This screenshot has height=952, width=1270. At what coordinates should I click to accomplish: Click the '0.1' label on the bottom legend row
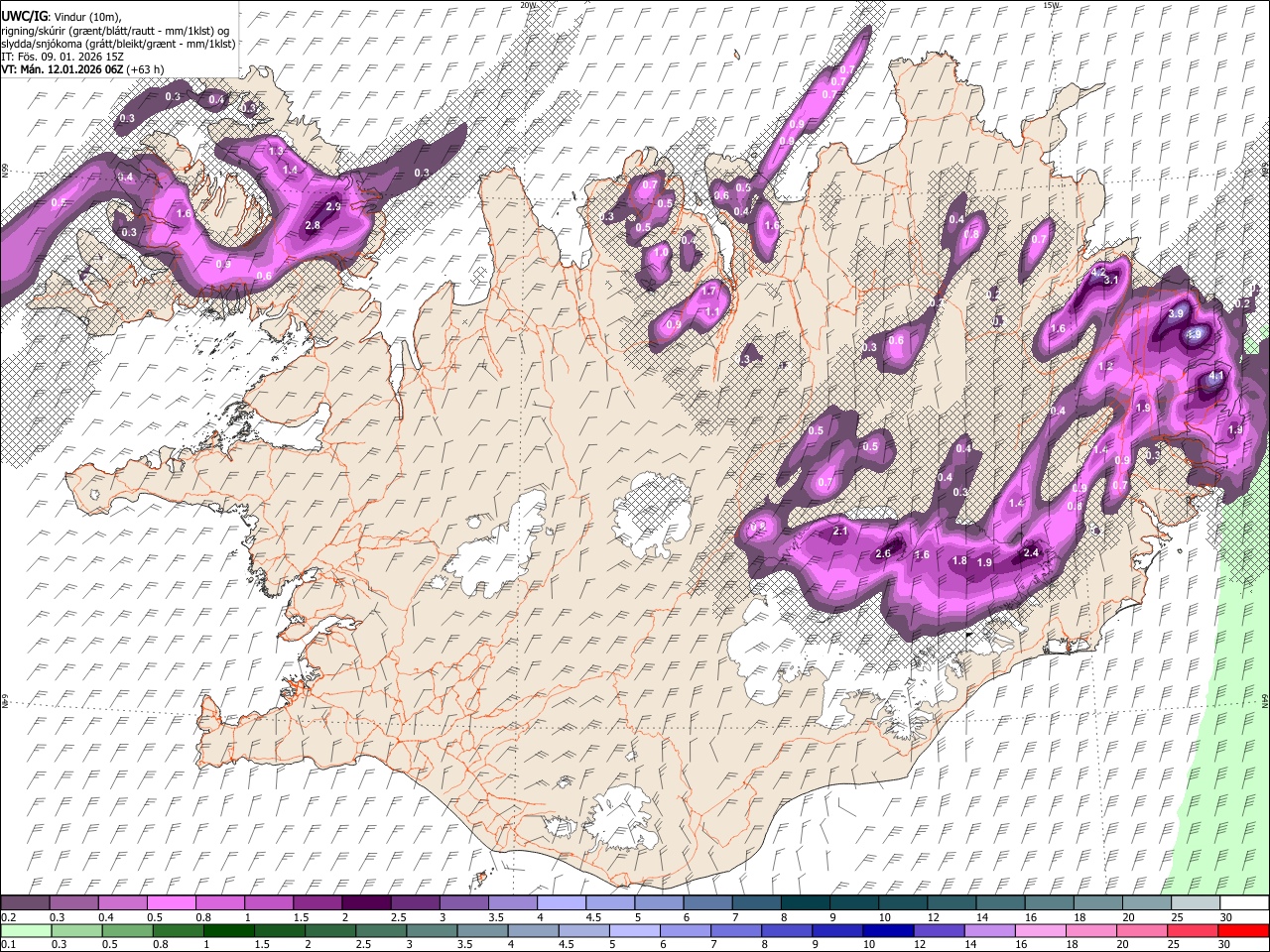(7, 945)
